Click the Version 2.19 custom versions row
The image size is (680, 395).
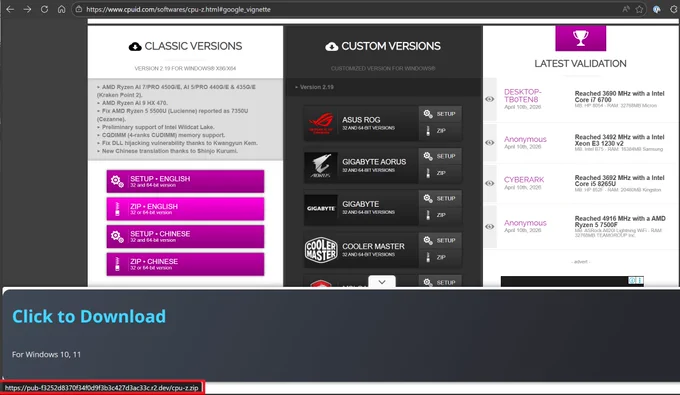click(383, 87)
